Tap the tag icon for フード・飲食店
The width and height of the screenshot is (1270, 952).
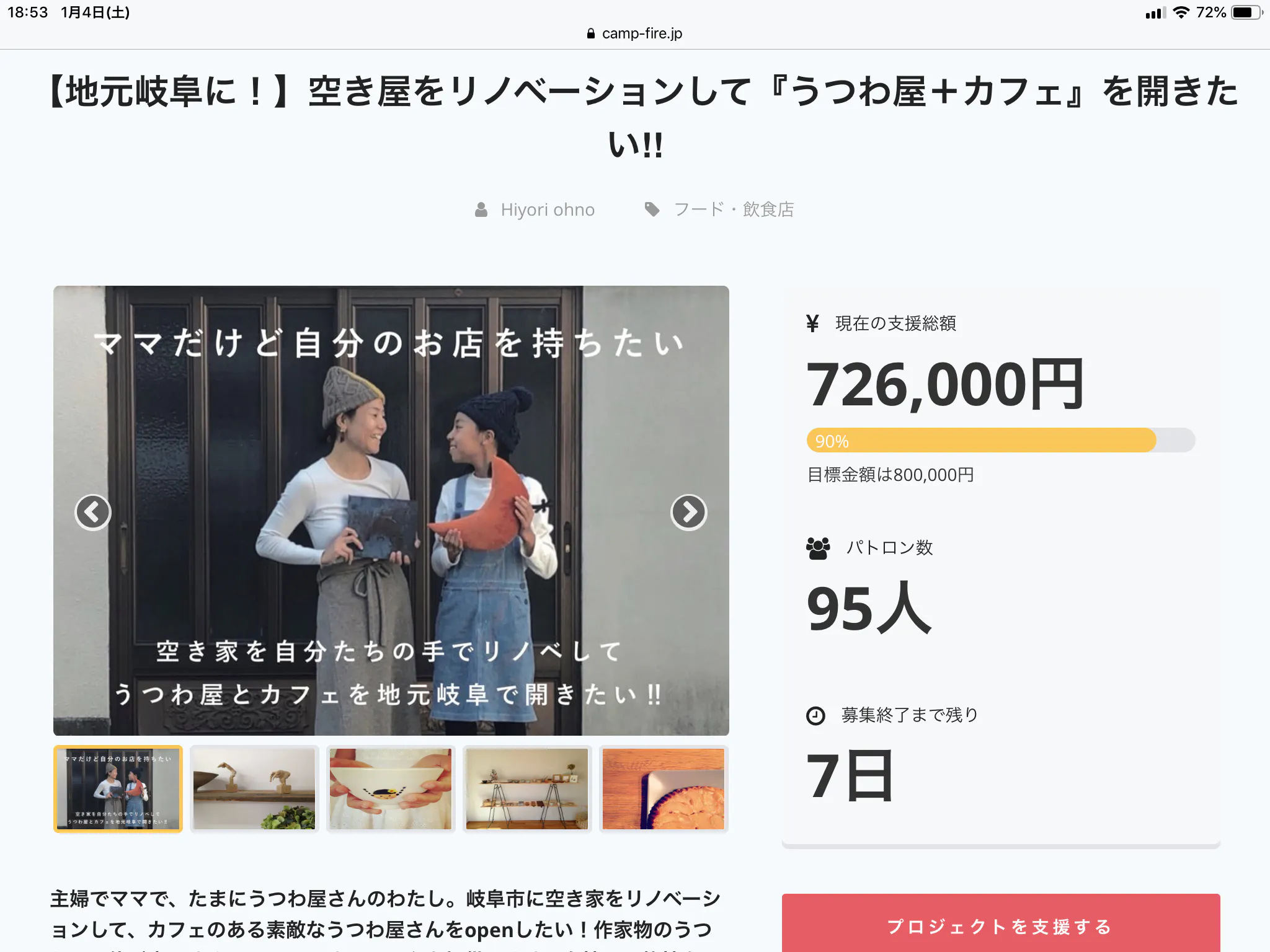point(652,209)
